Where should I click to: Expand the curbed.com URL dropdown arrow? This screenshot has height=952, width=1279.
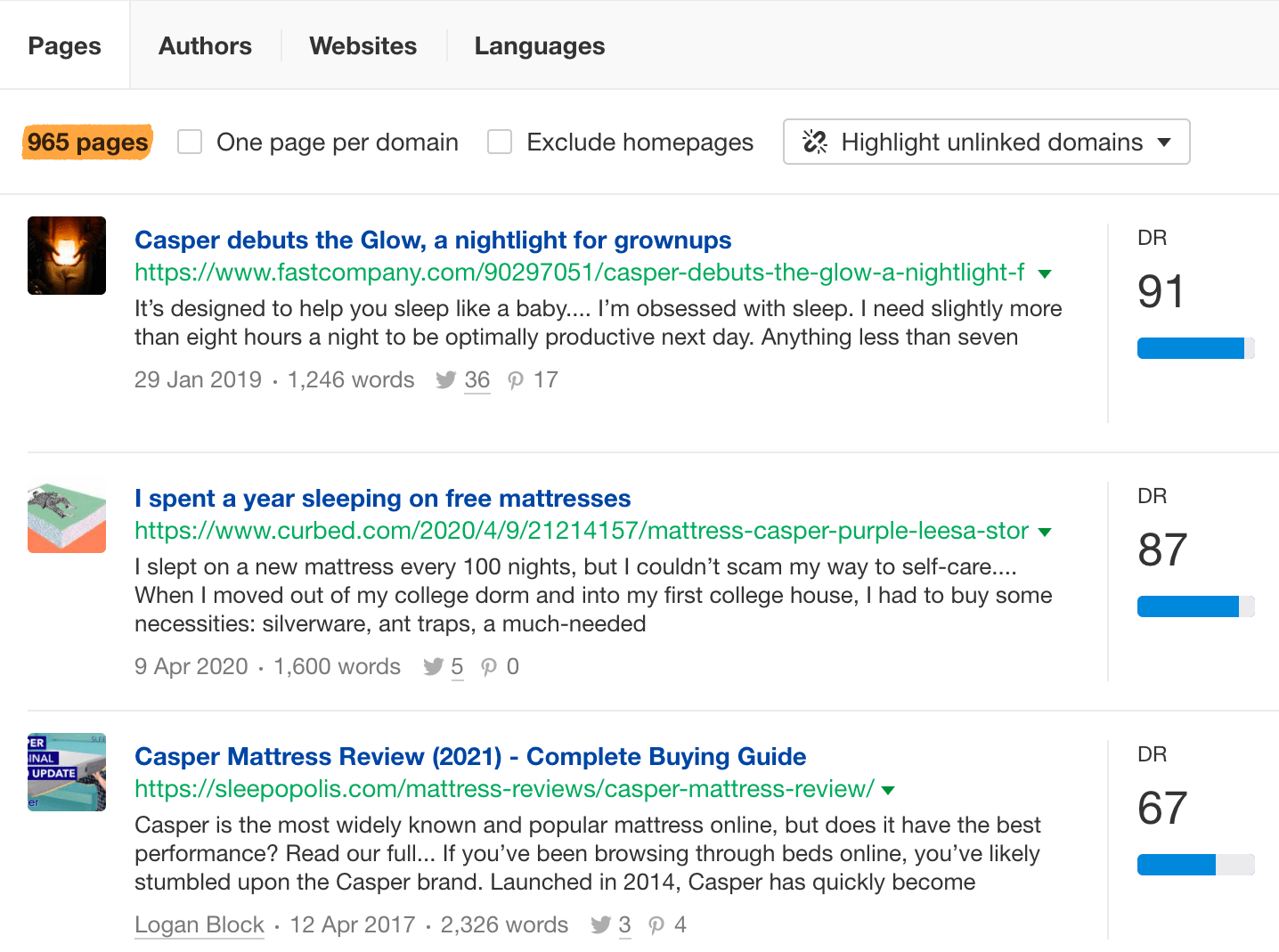pyautogui.click(x=1045, y=533)
